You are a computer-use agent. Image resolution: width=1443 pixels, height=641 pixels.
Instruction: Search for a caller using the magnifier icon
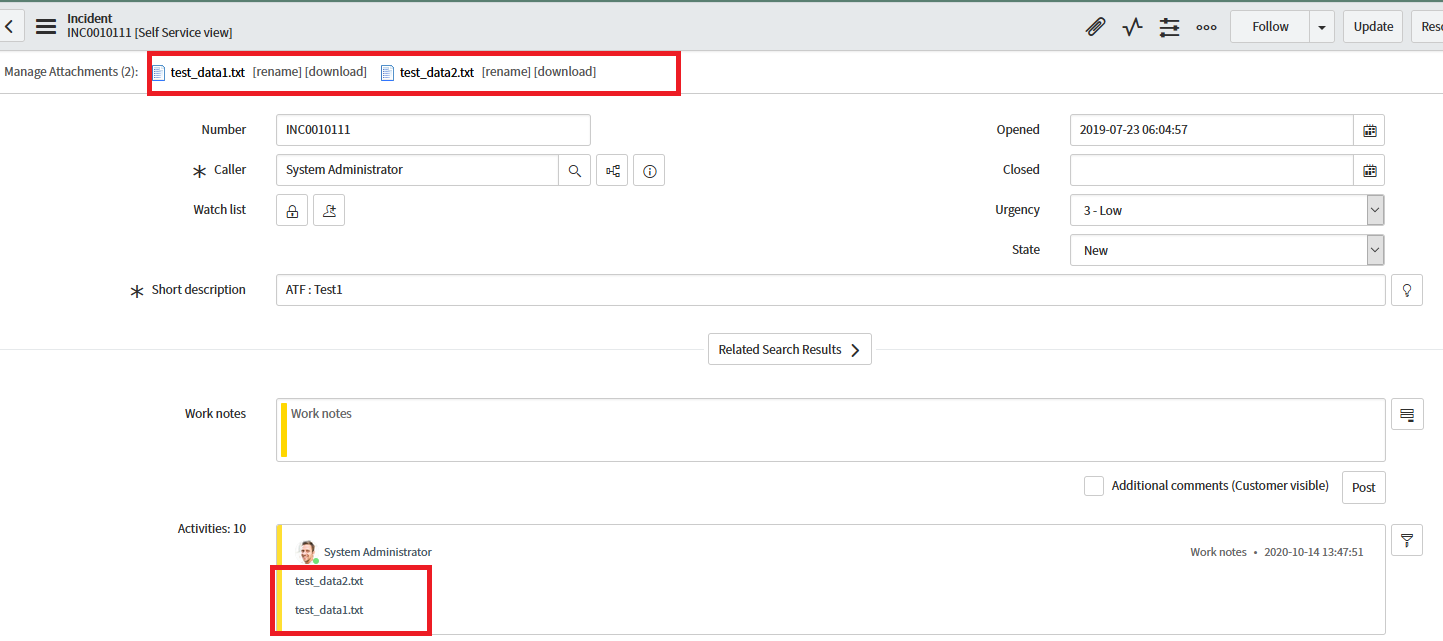pos(575,170)
